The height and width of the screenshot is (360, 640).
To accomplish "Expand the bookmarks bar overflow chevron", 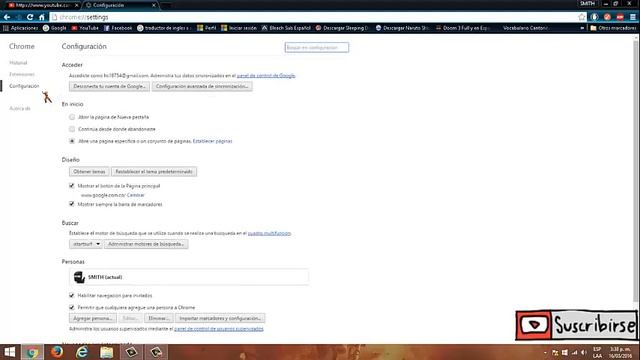I will point(582,28).
